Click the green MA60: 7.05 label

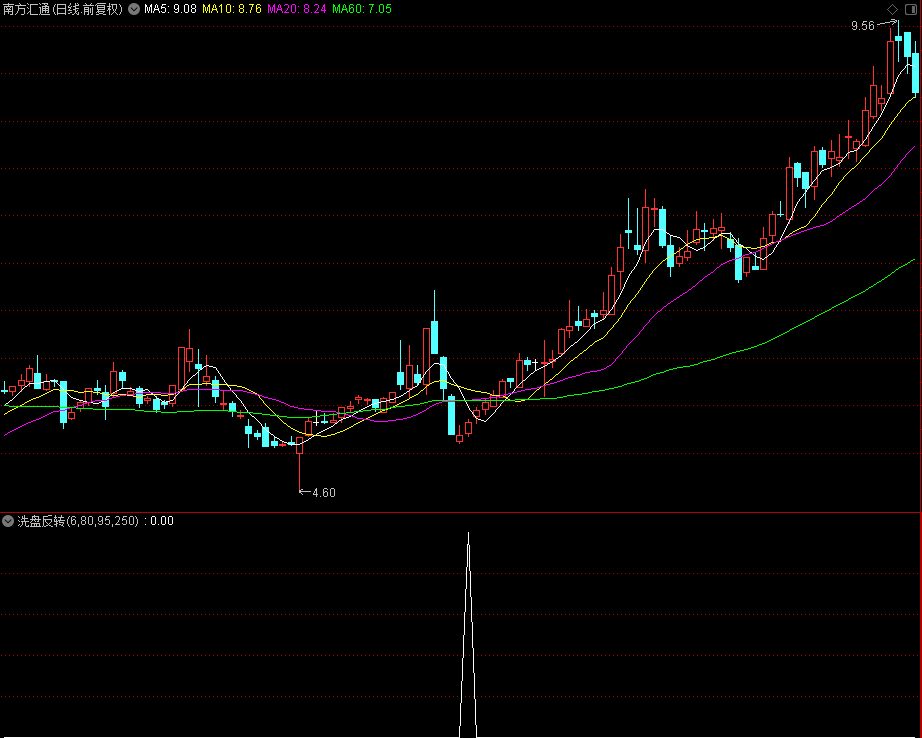click(362, 9)
